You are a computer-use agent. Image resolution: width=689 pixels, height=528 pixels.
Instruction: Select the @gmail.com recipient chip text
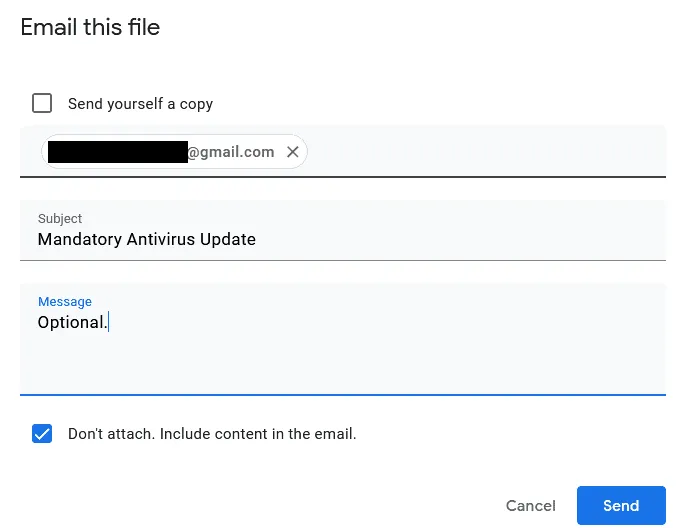(231, 152)
